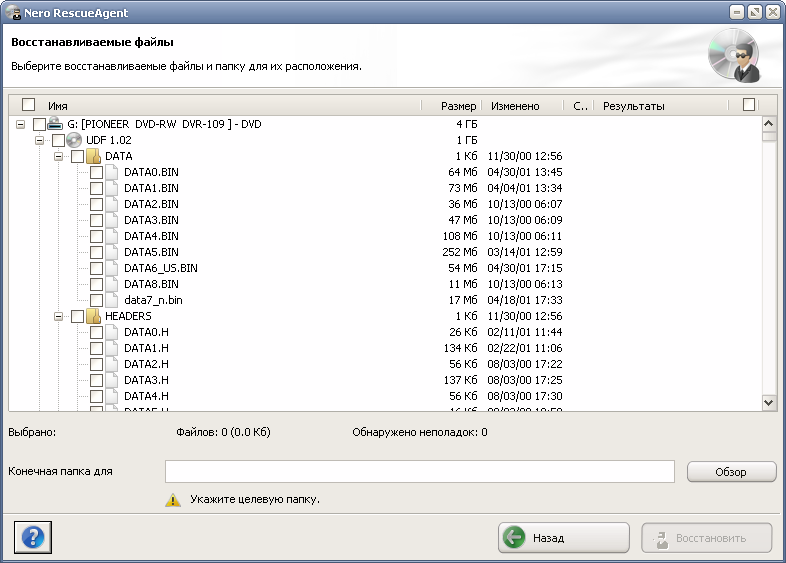Click the Назад back button
Viewport: 786px width, 563px height.
click(563, 538)
